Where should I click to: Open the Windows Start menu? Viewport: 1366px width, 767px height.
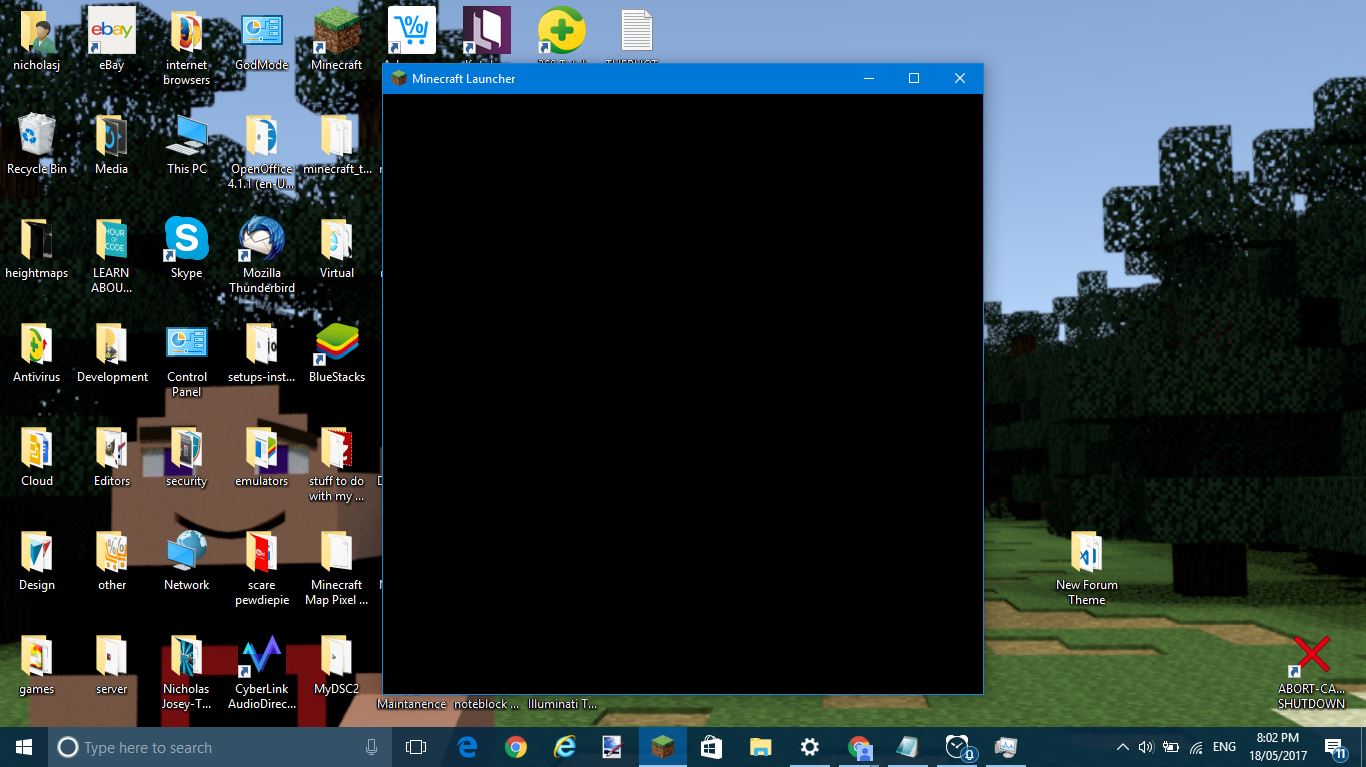(24, 747)
